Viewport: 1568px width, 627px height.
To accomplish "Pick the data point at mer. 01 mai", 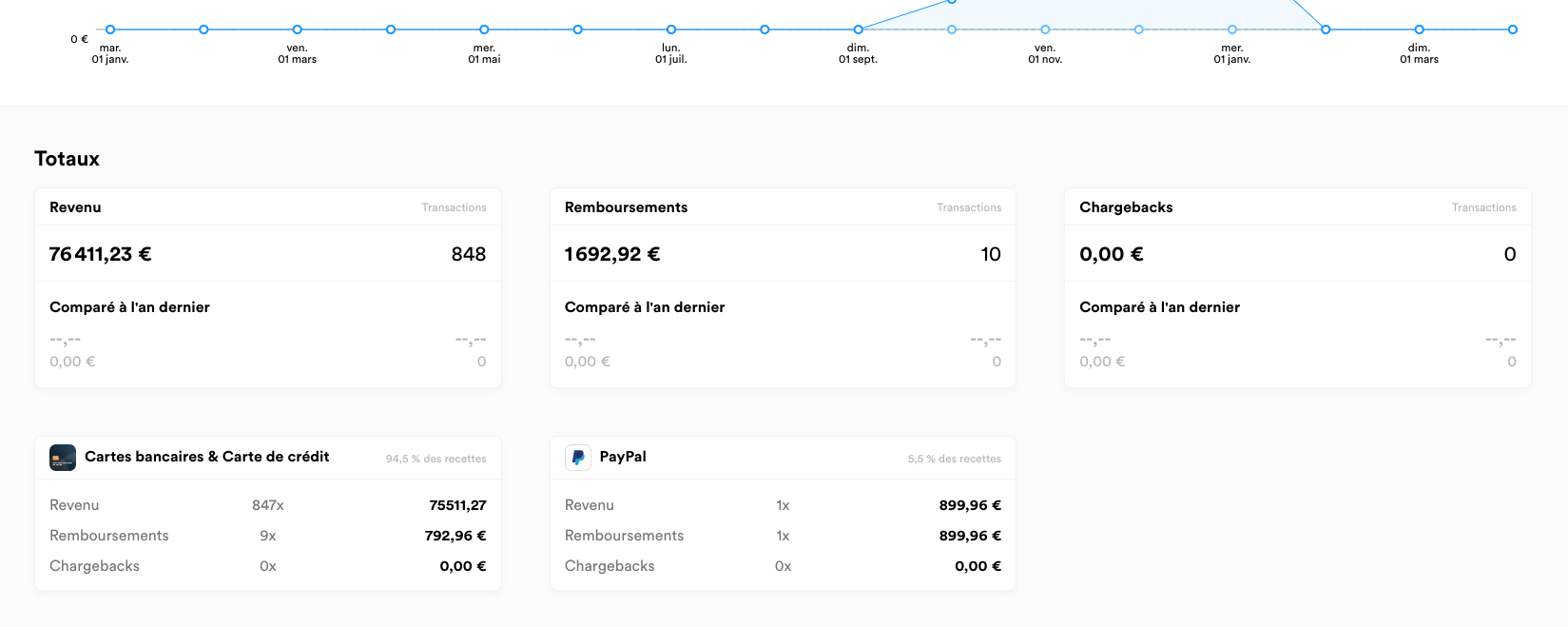I will click(484, 29).
